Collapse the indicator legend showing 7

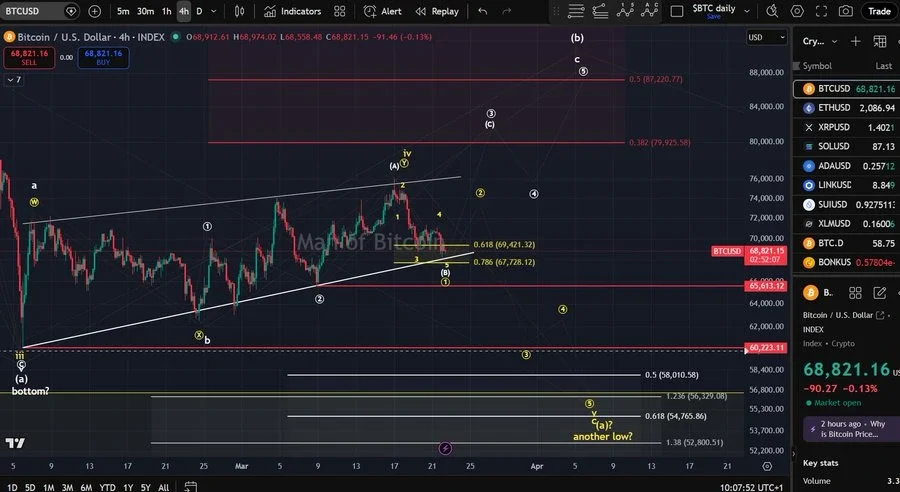[14, 80]
